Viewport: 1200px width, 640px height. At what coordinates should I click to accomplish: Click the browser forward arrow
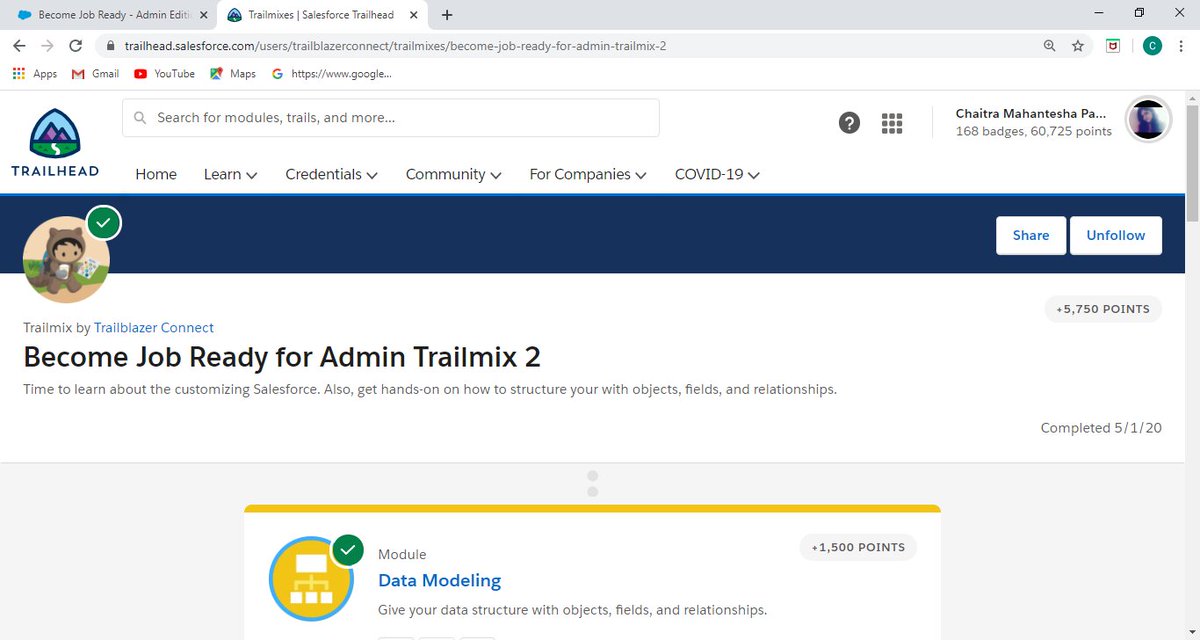coord(47,45)
